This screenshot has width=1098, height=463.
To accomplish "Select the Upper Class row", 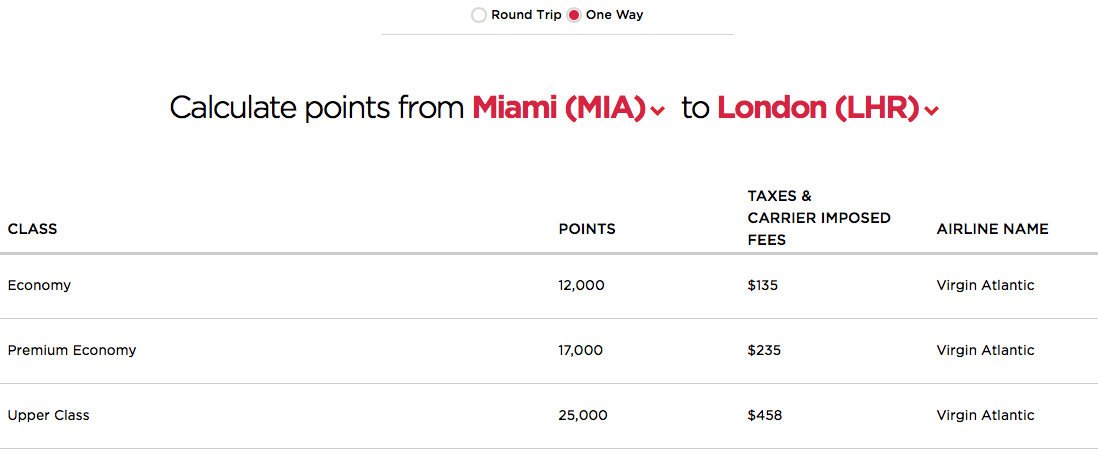I will 549,415.
